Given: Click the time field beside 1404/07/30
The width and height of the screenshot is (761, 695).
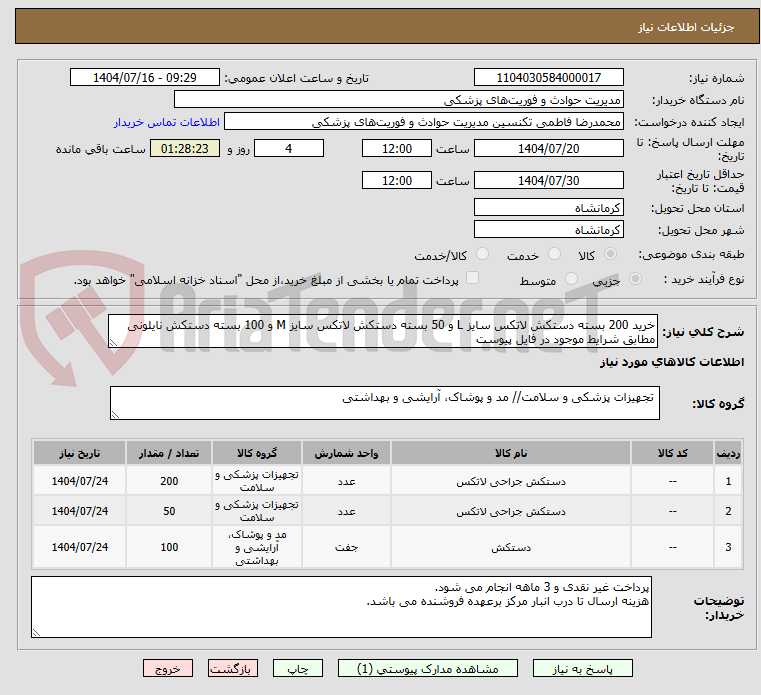Looking at the screenshot, I should click(397, 180).
